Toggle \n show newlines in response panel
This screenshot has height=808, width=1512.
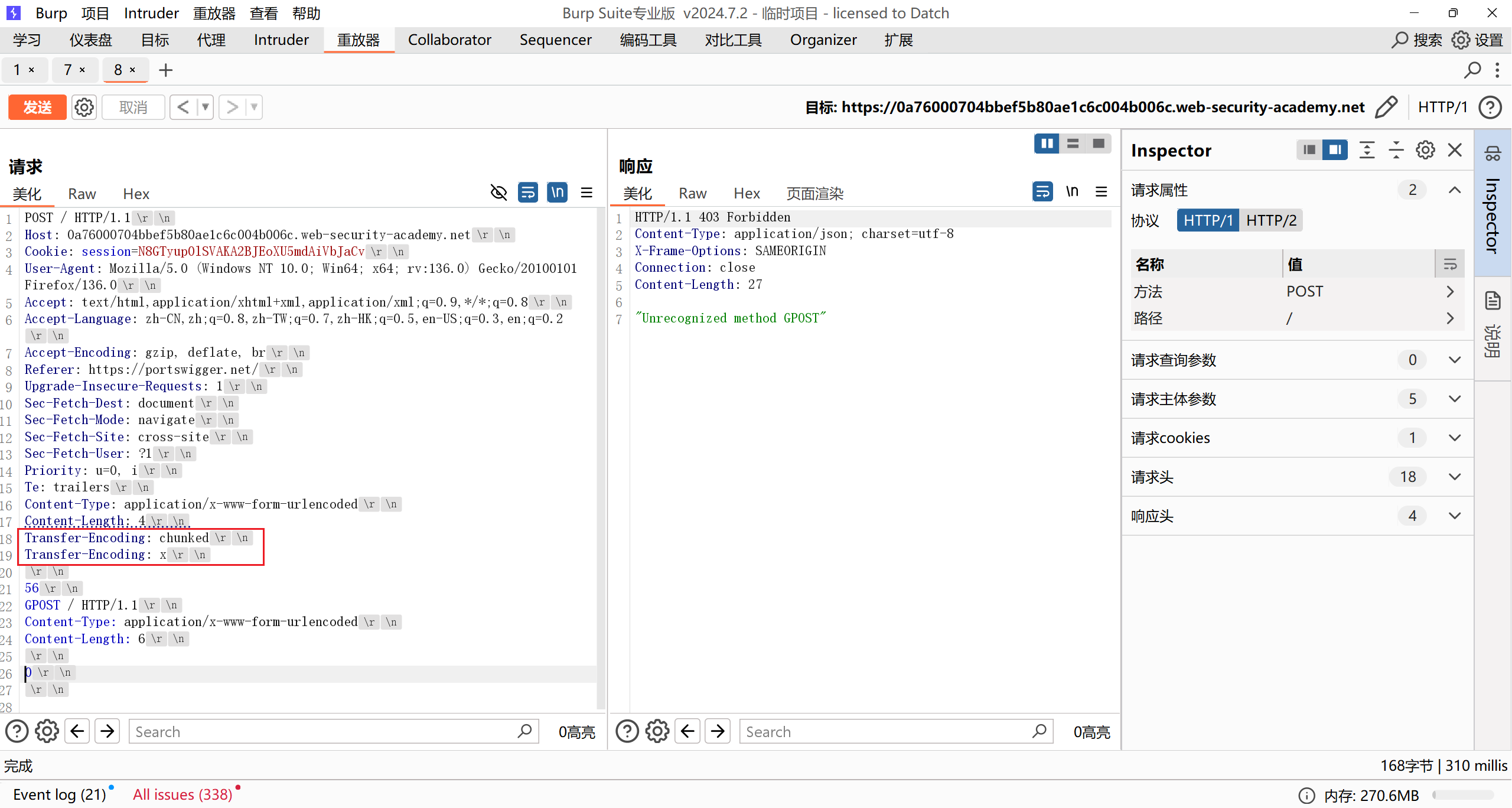(1072, 191)
